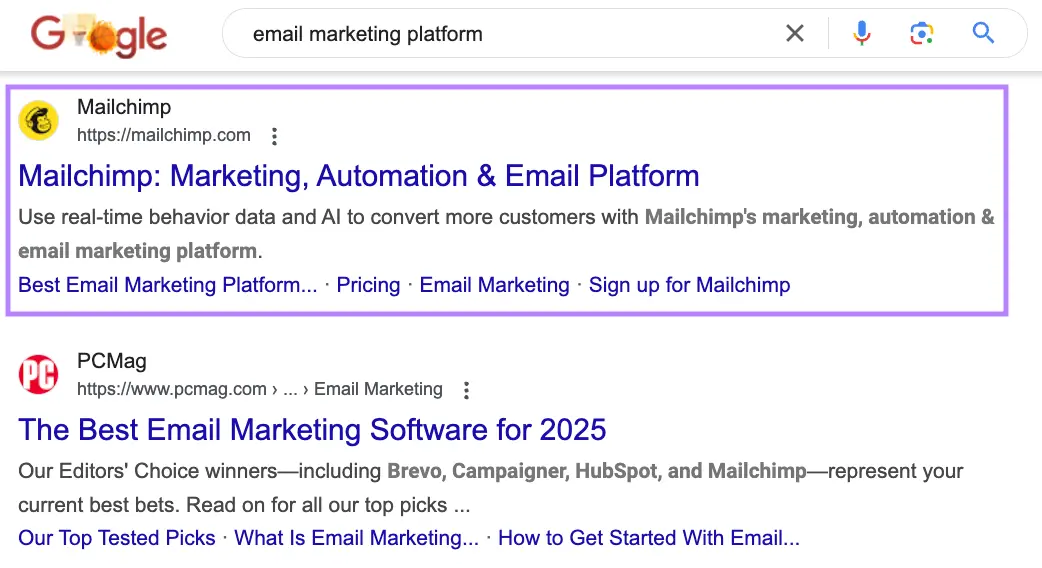Open three-dot menu for PCMag result
Screen dimensions: 1042x568
[466, 390]
